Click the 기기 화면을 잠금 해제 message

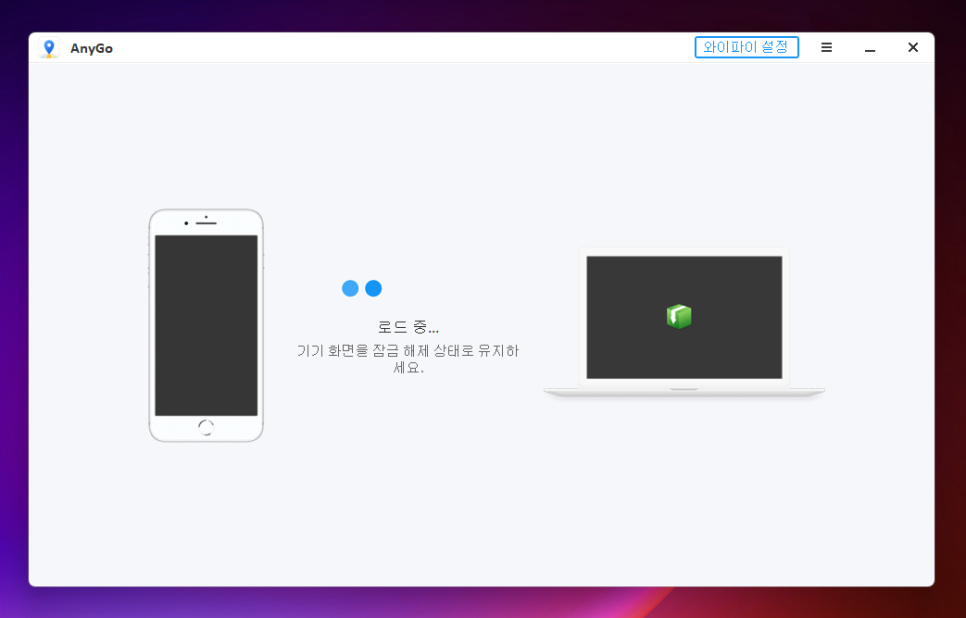pos(408,359)
